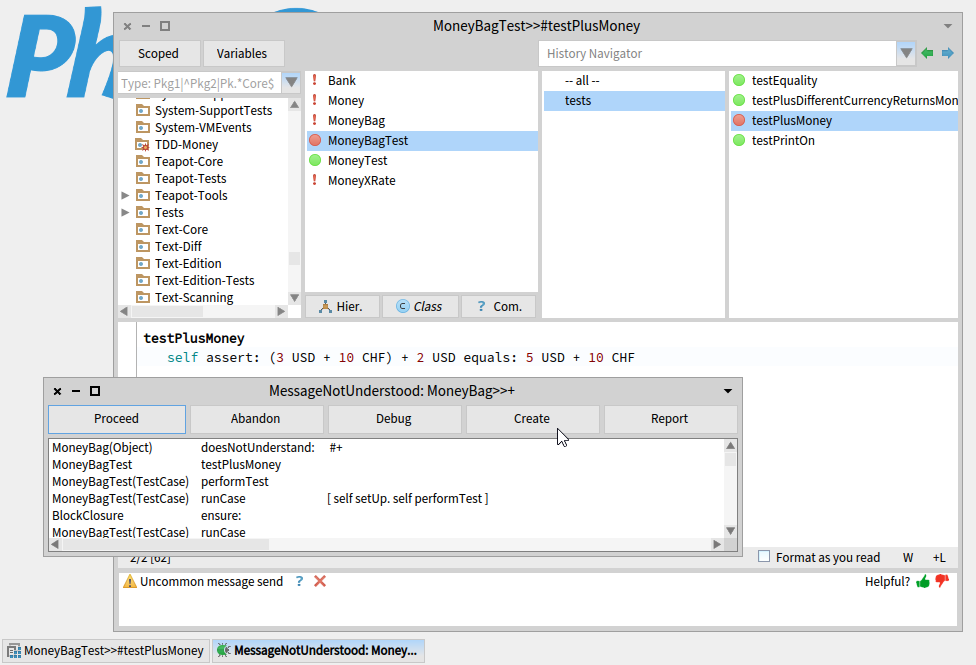This screenshot has width=976, height=665.
Task: Click Create to define missing method
Action: click(x=532, y=419)
